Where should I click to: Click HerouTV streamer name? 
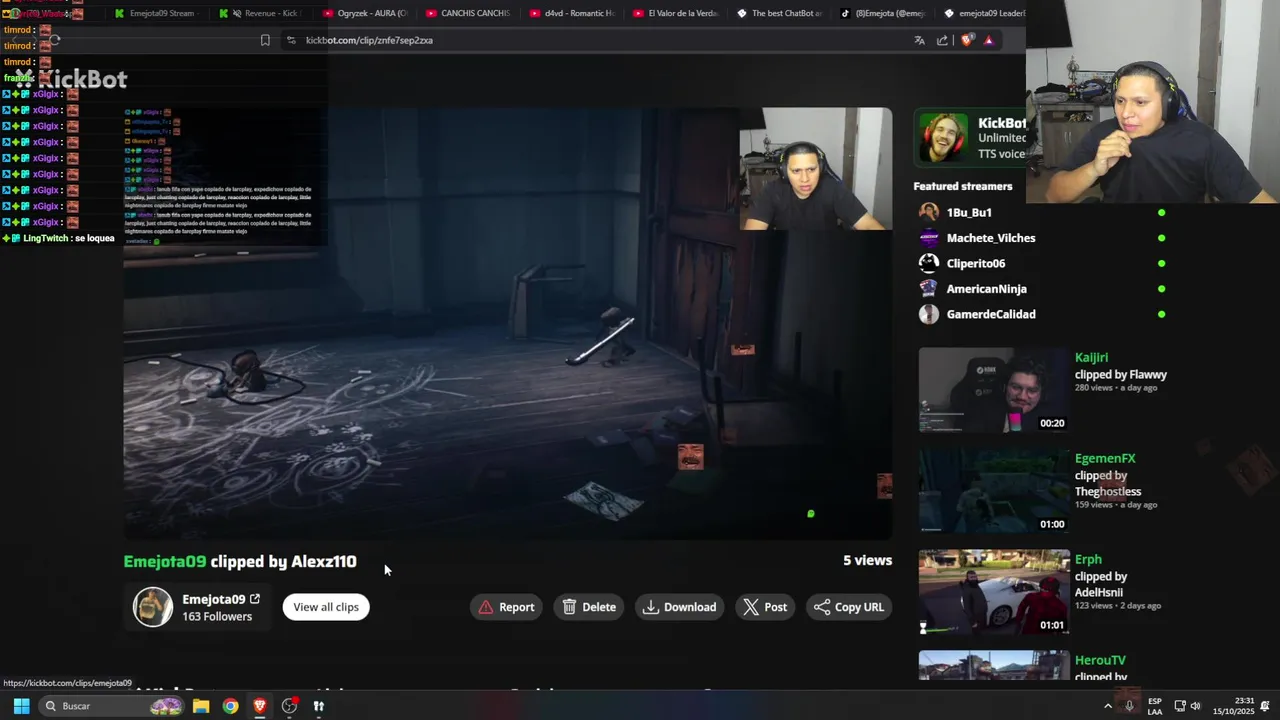coord(1100,660)
